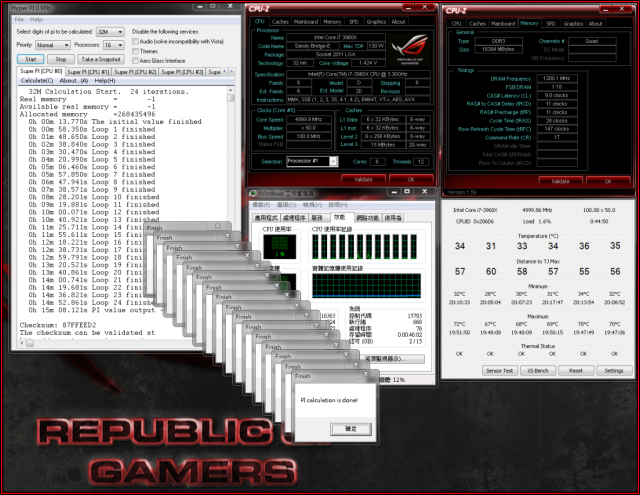Viewport: 640px width, 495px height.
Task: Select Super PI [CPU #2] tab
Action: click(135, 72)
